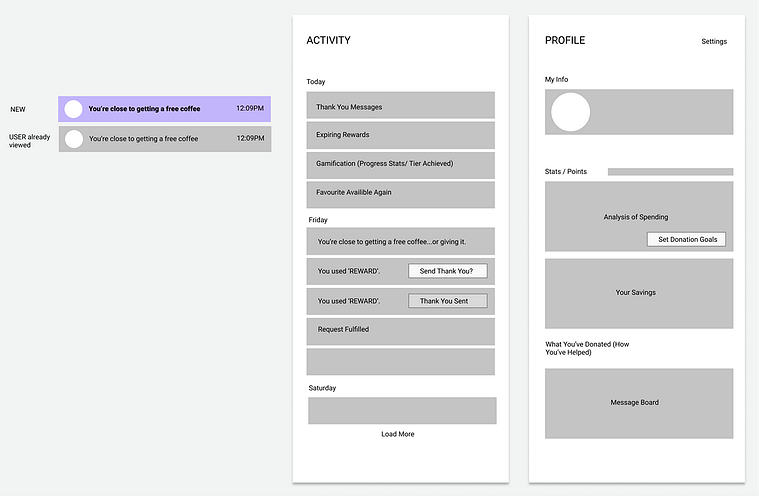Open the Analysis of Spending card
Viewport: 759px width, 496px height.
[x=639, y=216]
